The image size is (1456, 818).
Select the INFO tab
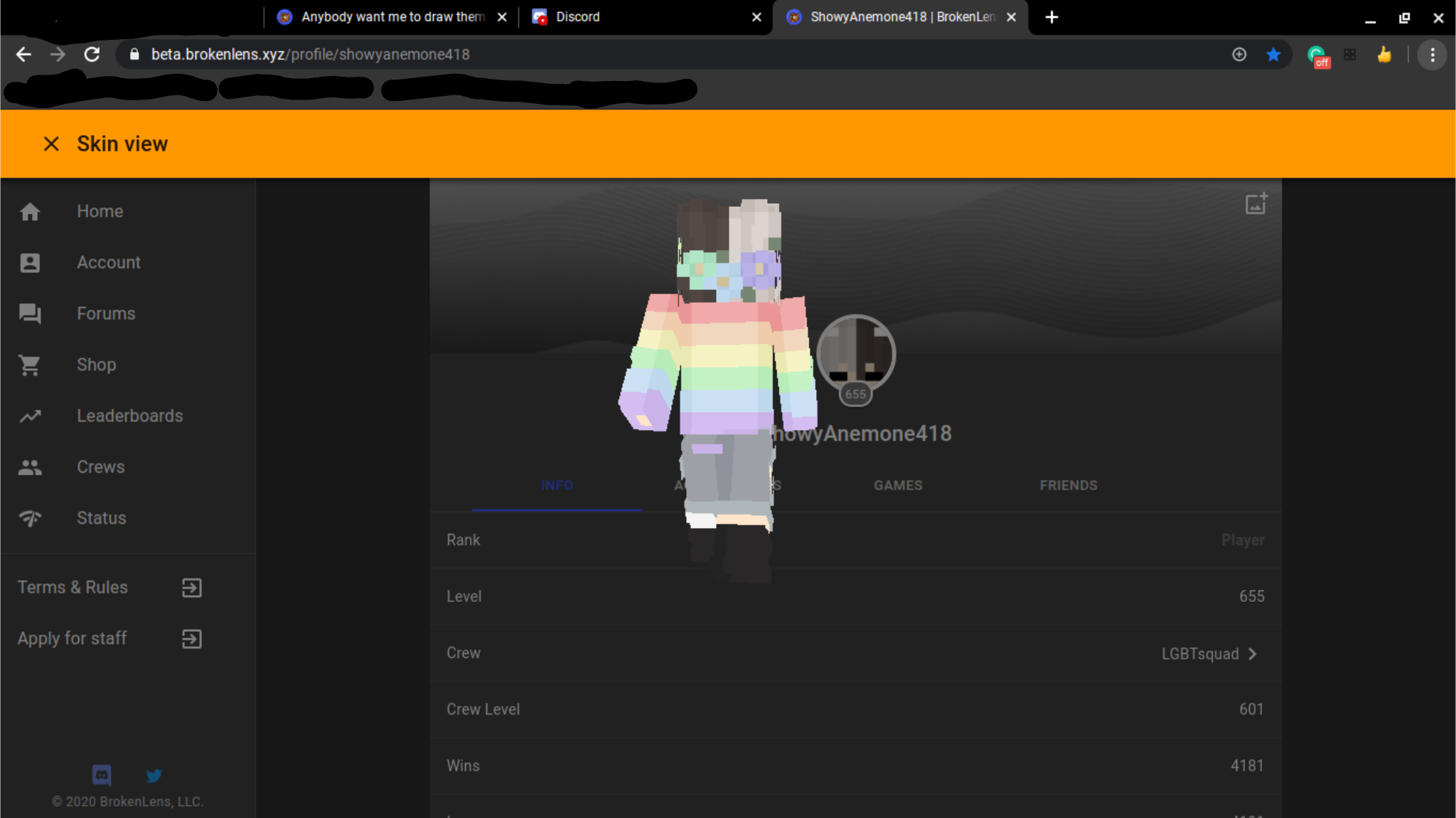click(557, 485)
